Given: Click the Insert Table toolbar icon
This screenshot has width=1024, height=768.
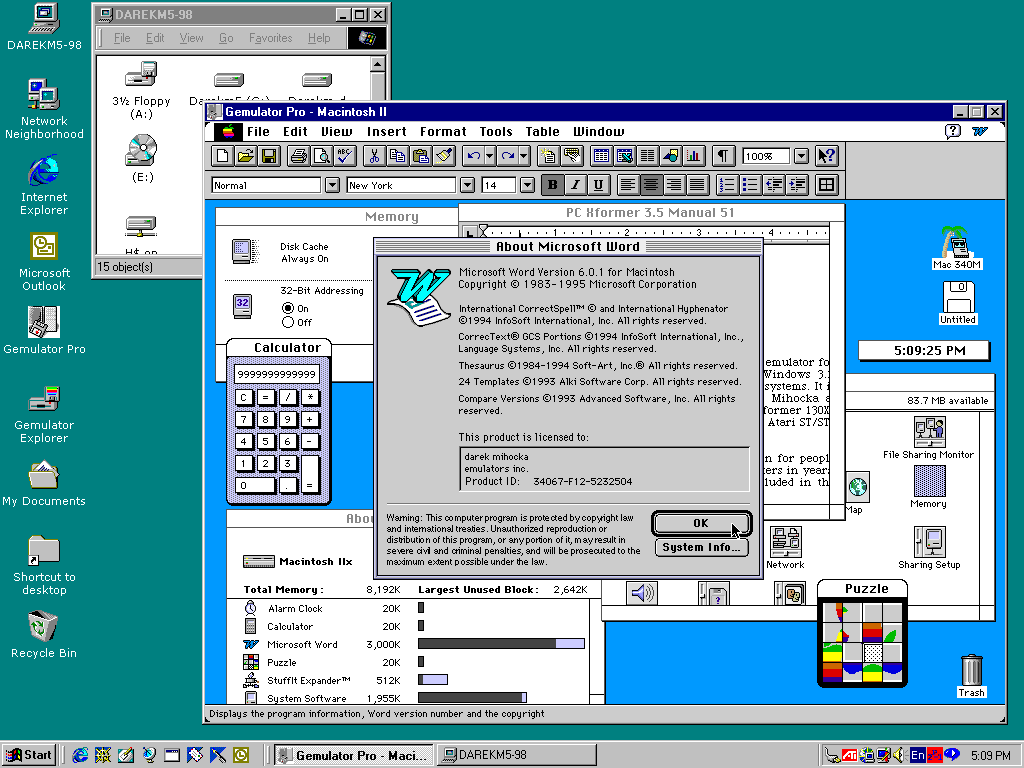Looking at the screenshot, I should click(x=601, y=156).
